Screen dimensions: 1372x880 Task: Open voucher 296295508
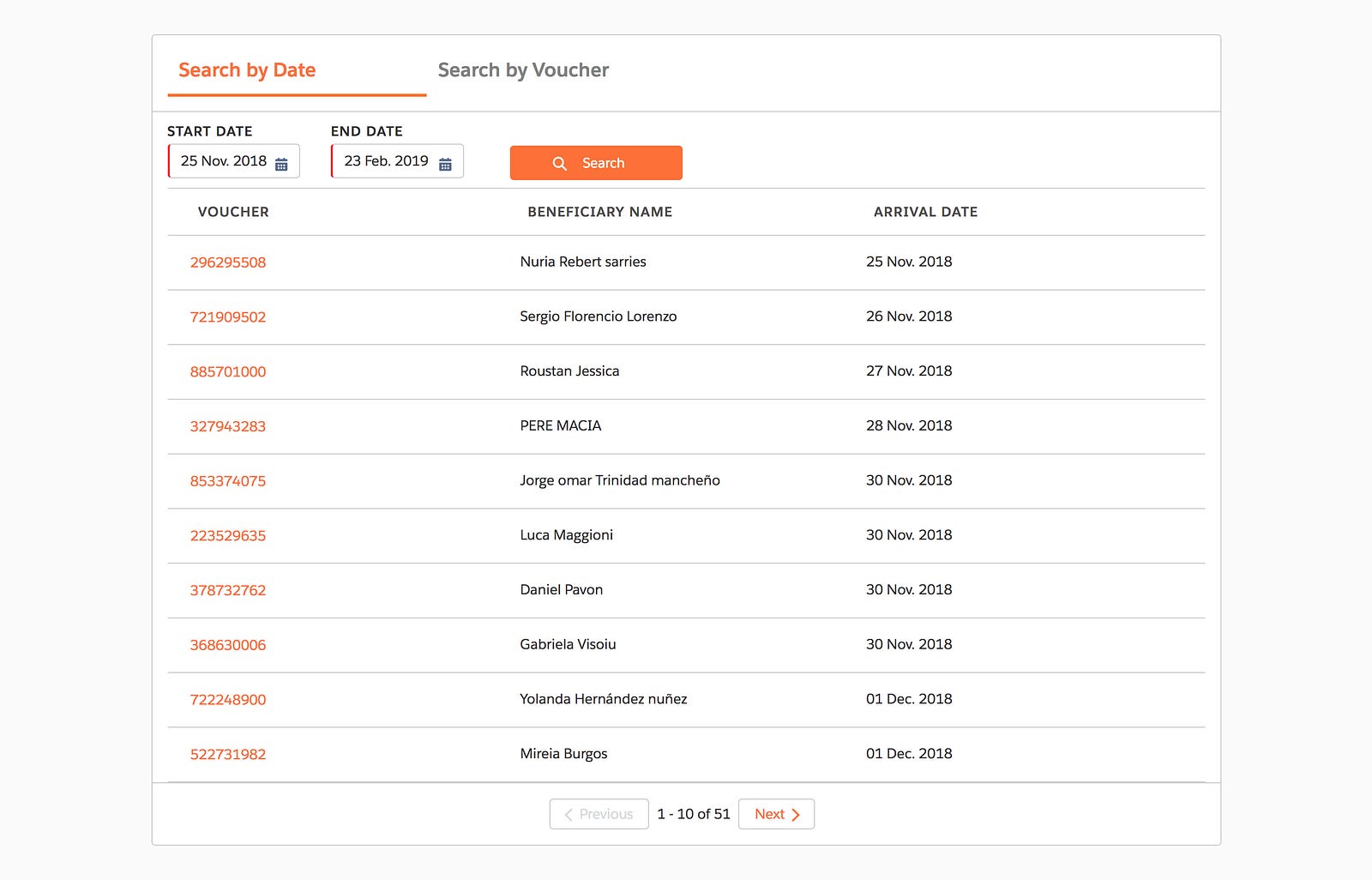228,262
